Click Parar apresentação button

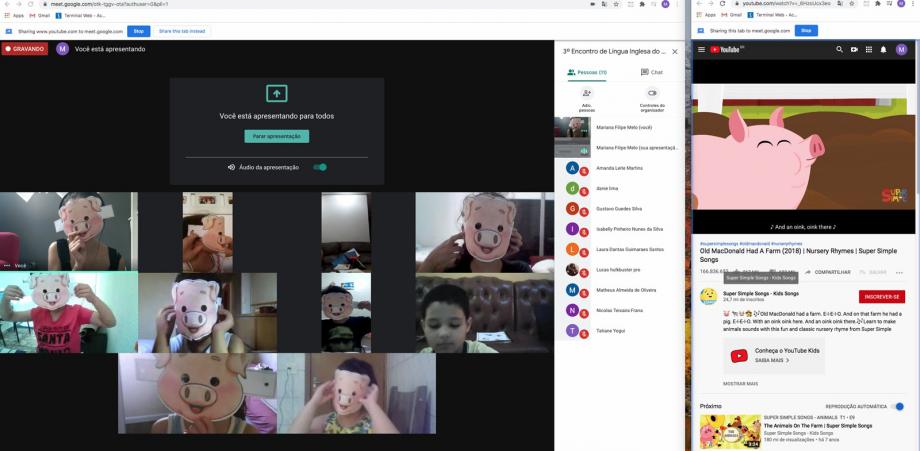pyautogui.click(x=277, y=136)
